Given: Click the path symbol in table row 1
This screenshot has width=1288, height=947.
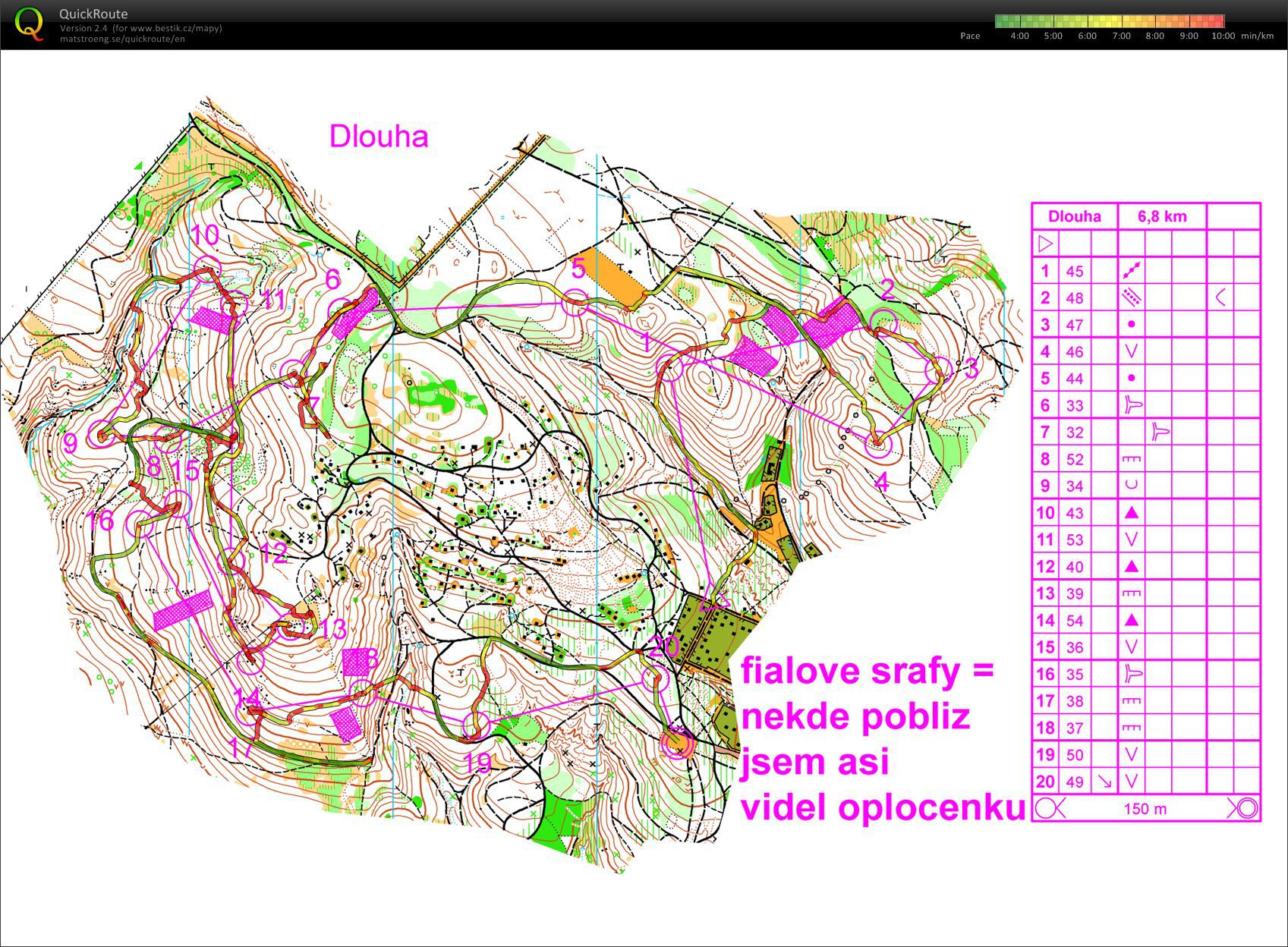Looking at the screenshot, I should click(x=1132, y=270).
